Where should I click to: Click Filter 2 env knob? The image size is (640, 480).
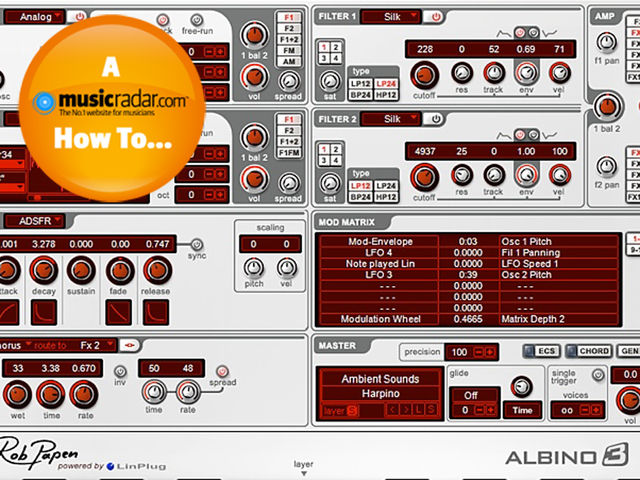pyautogui.click(x=527, y=175)
